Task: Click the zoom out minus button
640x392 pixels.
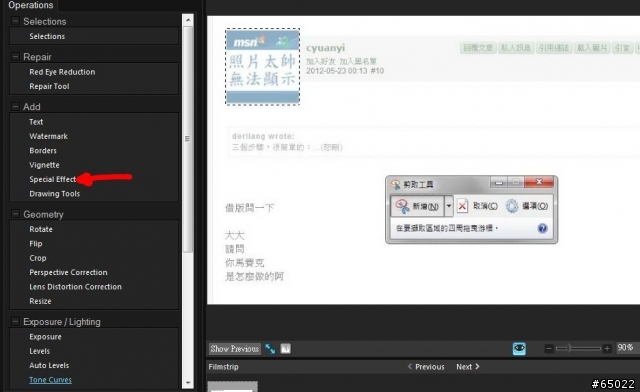Action: [x=549, y=348]
